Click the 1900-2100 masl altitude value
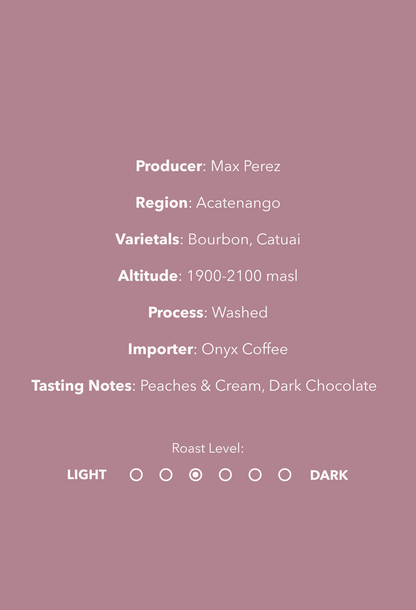Screen dimensions: 416x610 coord(242,276)
